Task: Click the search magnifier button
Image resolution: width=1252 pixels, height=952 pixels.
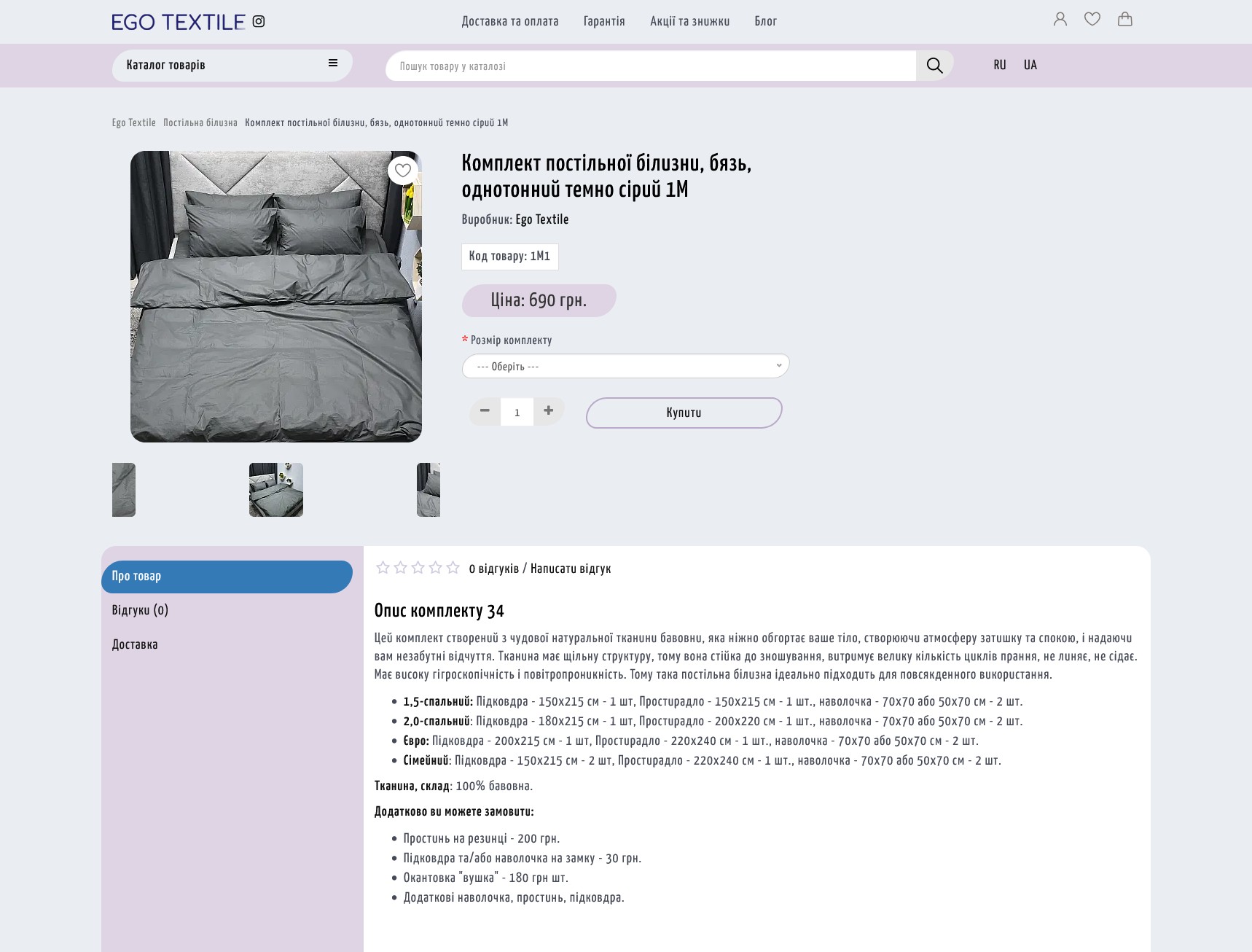Action: 934,66
